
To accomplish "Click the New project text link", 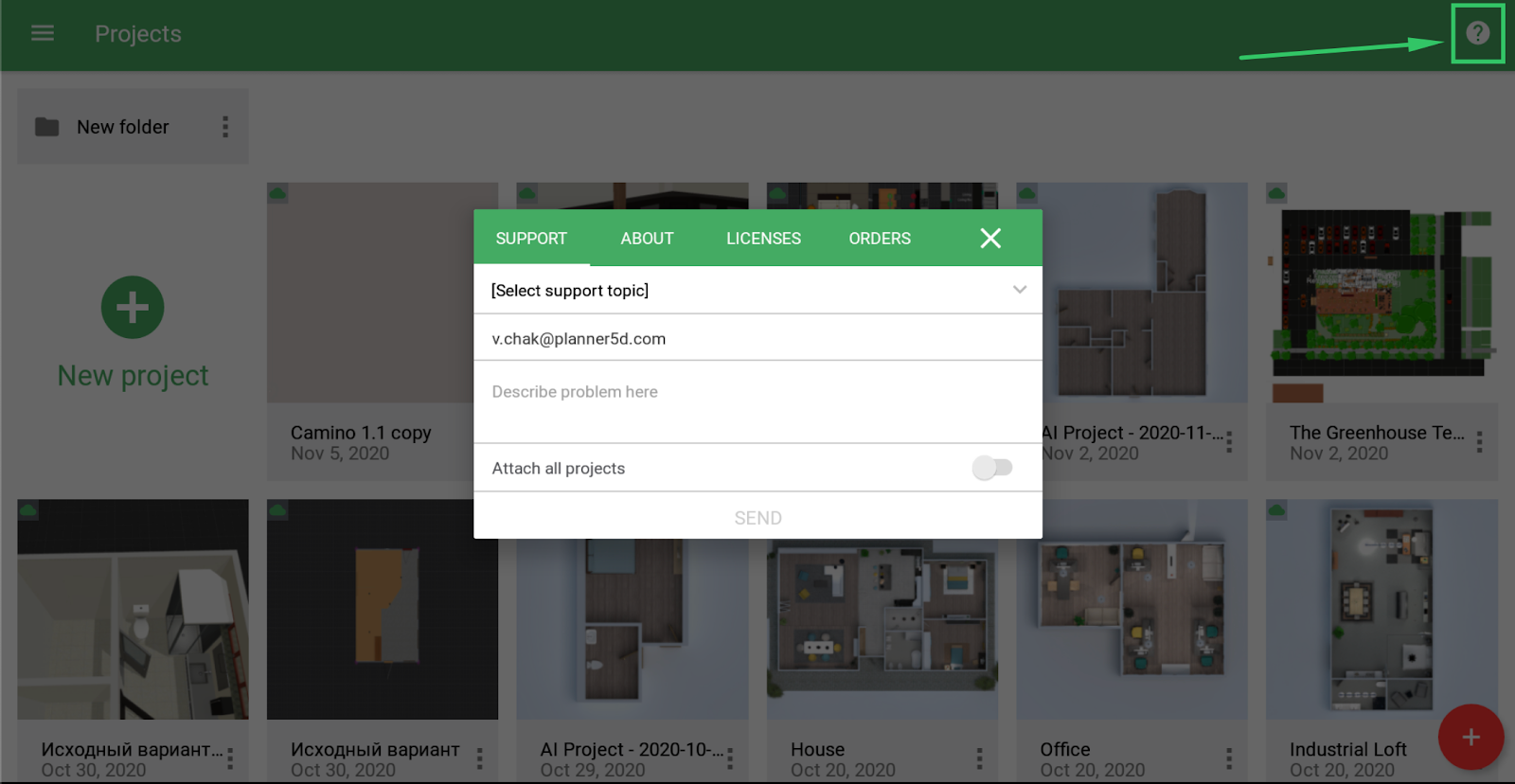I will click(x=133, y=376).
